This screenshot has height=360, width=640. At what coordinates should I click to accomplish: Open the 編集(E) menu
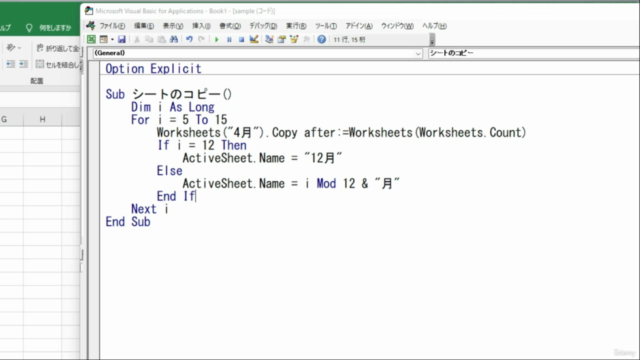[x=144, y=26]
